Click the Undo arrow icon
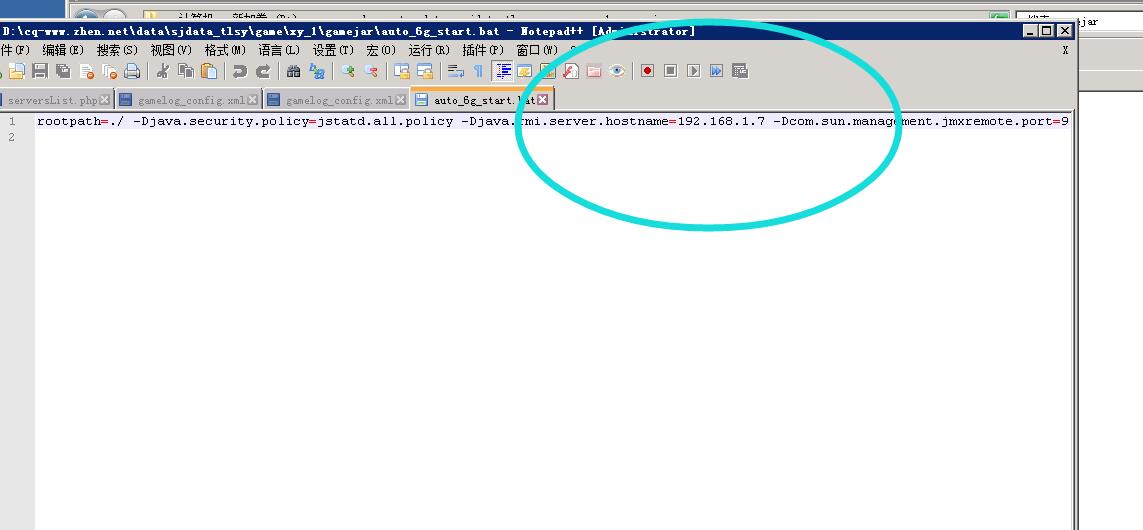1143x530 pixels. [x=239, y=71]
